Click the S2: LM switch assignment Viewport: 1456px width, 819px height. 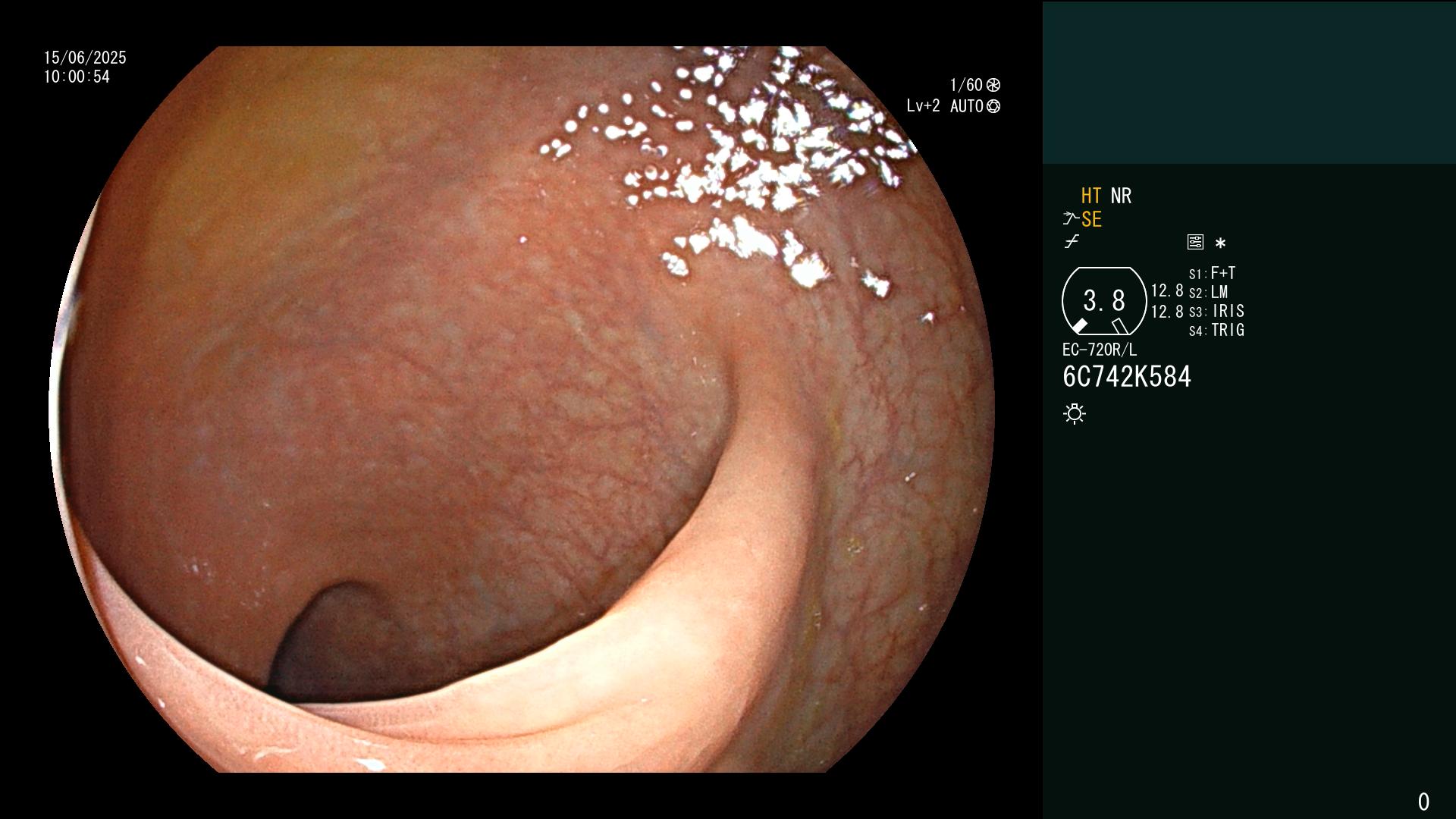tap(1208, 293)
